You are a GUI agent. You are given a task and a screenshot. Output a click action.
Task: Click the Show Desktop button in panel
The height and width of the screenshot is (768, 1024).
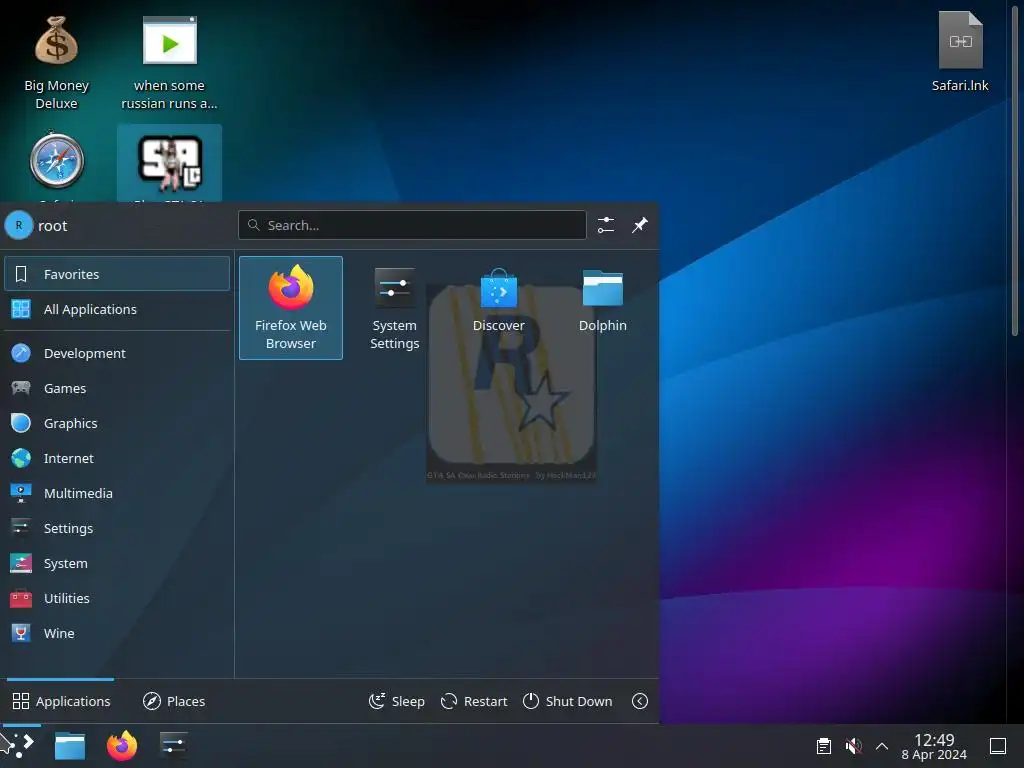tap(998, 746)
